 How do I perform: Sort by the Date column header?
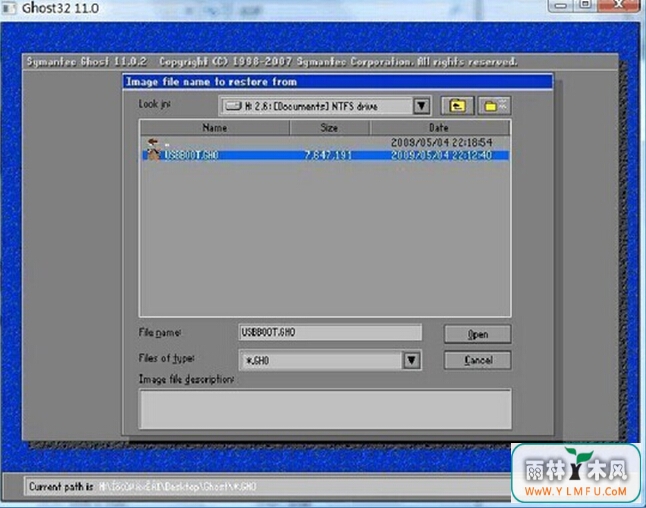(x=439, y=128)
